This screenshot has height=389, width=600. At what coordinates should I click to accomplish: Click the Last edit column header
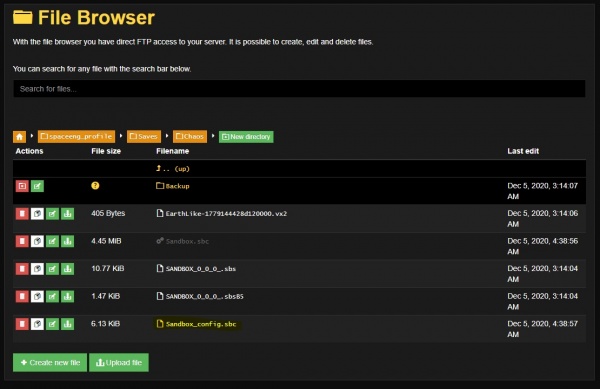523,151
